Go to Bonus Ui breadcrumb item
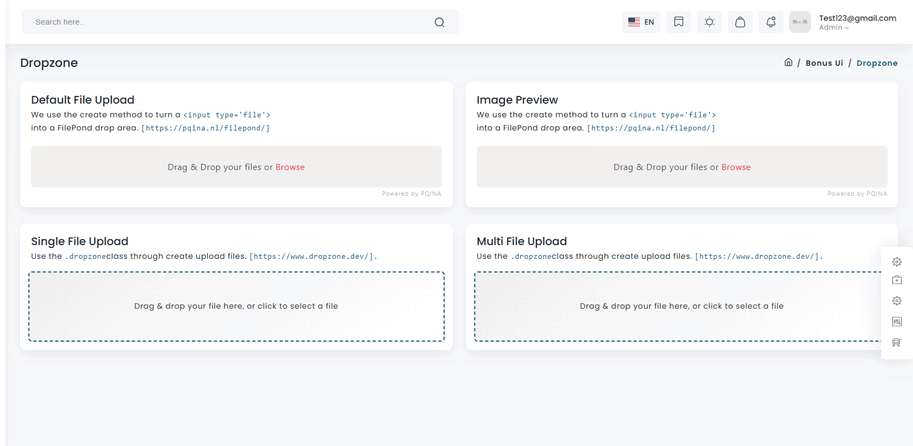The width and height of the screenshot is (913, 446). point(824,63)
